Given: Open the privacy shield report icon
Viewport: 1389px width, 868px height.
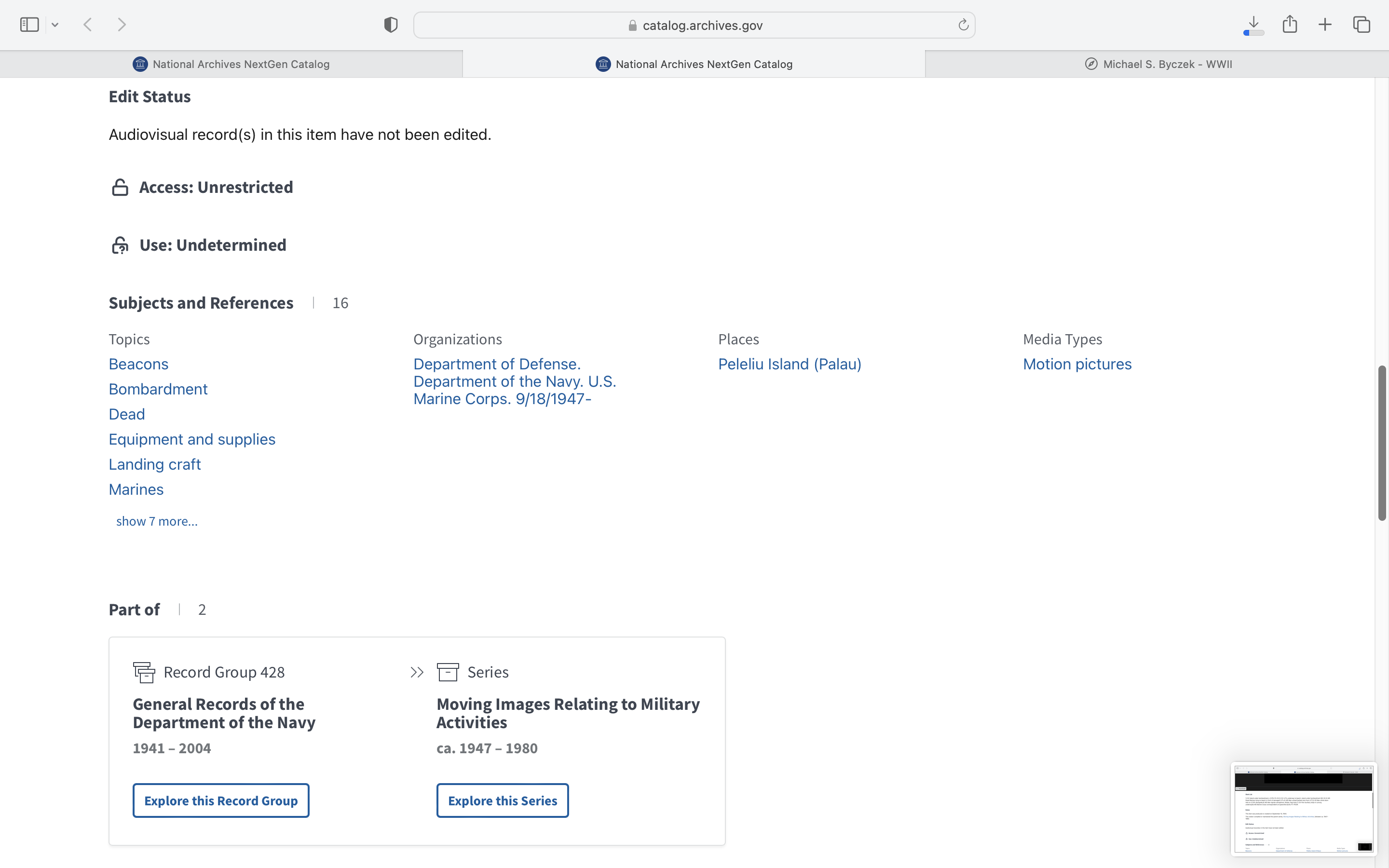Looking at the screenshot, I should tap(391, 25).
